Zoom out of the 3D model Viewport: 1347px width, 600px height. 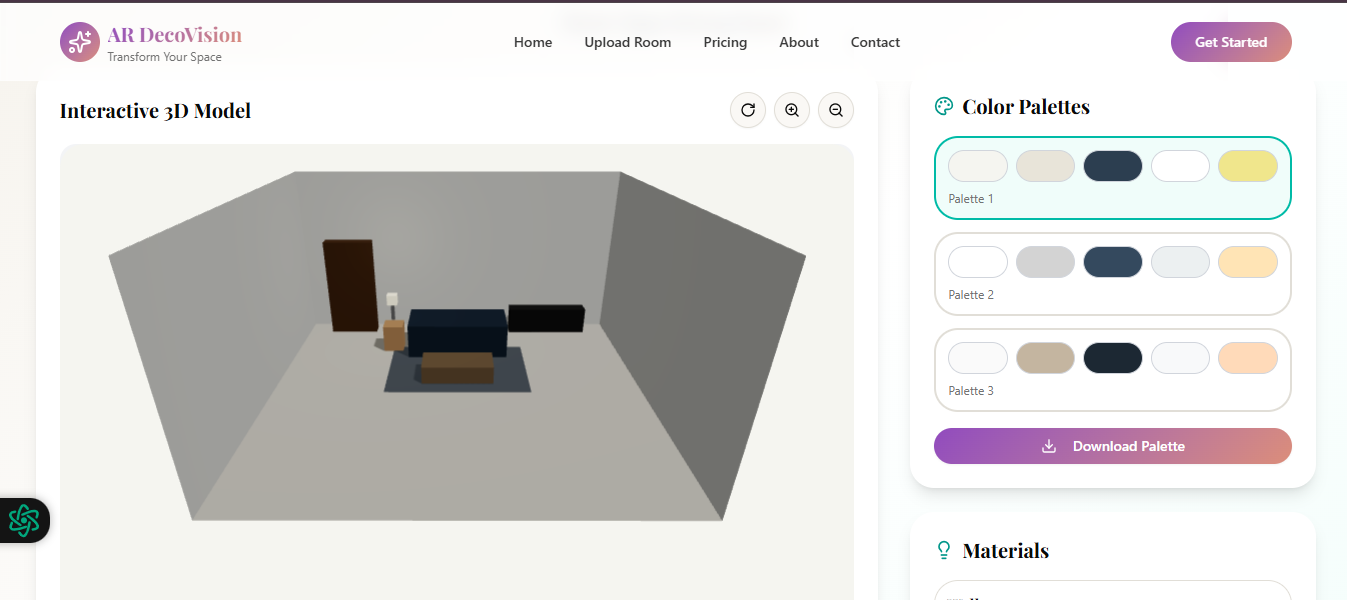(836, 110)
